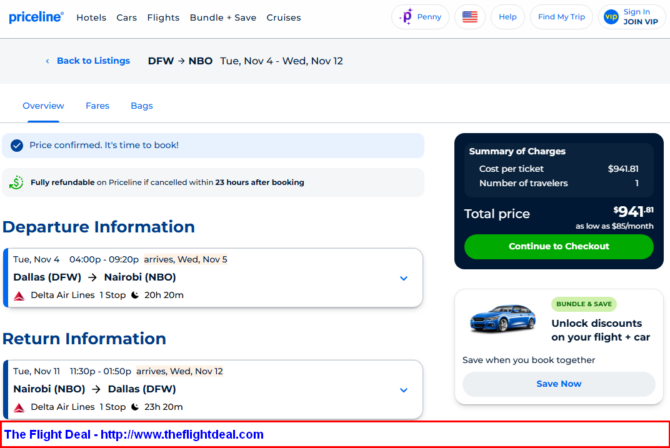Viewport: 670px width, 448px height.
Task: Click the return '1 Stop' label
Action: 113,407
